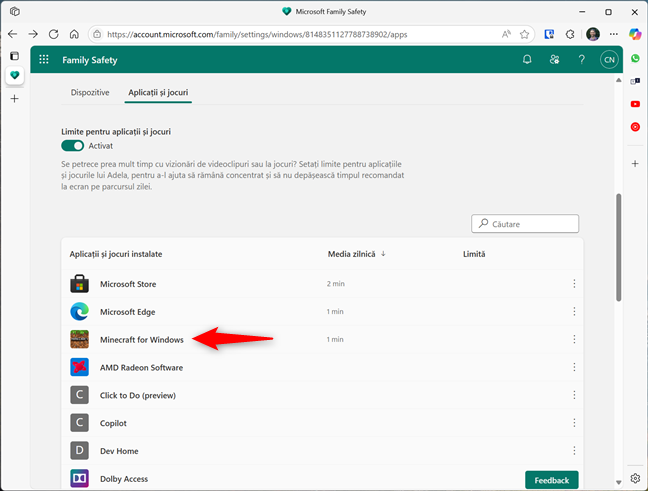Click the Dolby Access app icon
This screenshot has height=491, width=648.
(x=79, y=479)
